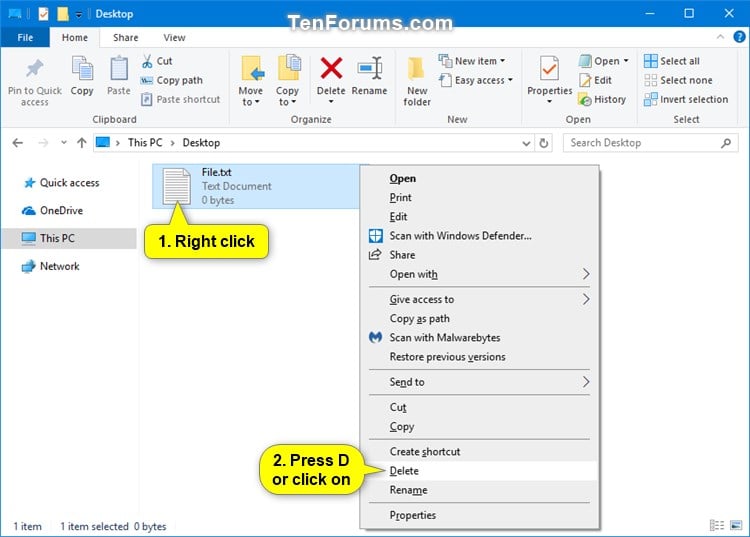750x537 pixels.
Task: Collapse the ribbon with the chevron
Action: click(720, 37)
